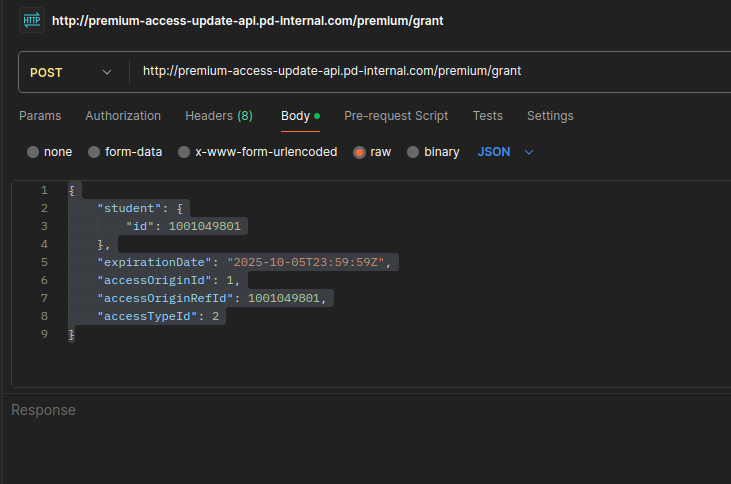This screenshot has width=731, height=484.
Task: Open the POST method dropdown
Action: click(x=72, y=72)
